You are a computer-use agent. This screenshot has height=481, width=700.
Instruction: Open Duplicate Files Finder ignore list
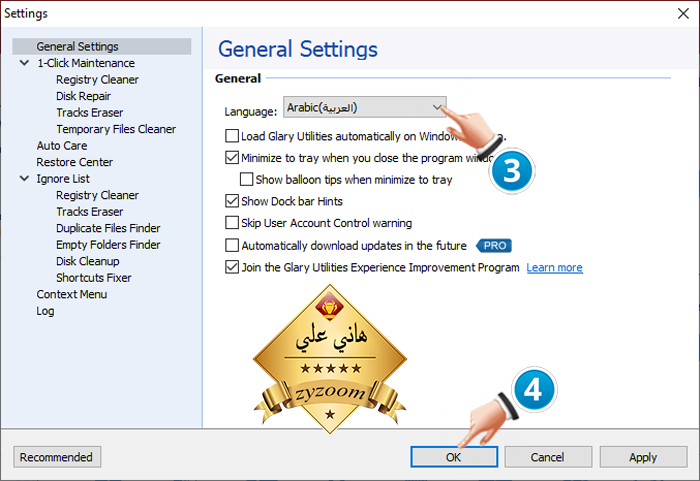[108, 228]
